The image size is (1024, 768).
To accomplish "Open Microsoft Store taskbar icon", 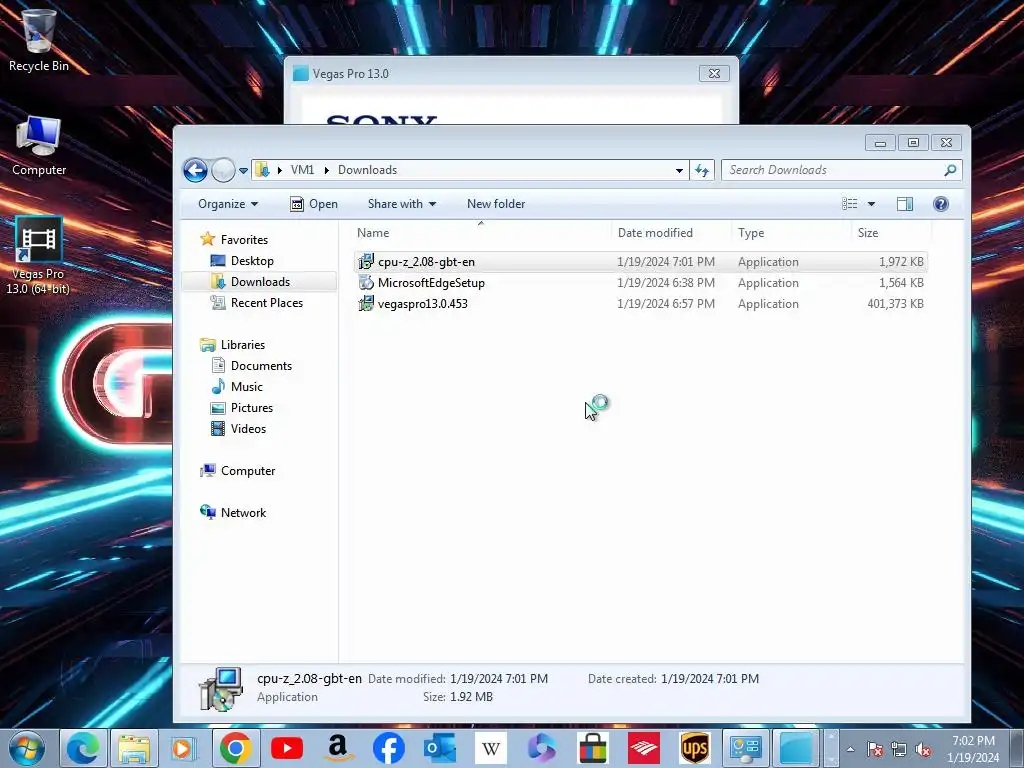I will 592,748.
